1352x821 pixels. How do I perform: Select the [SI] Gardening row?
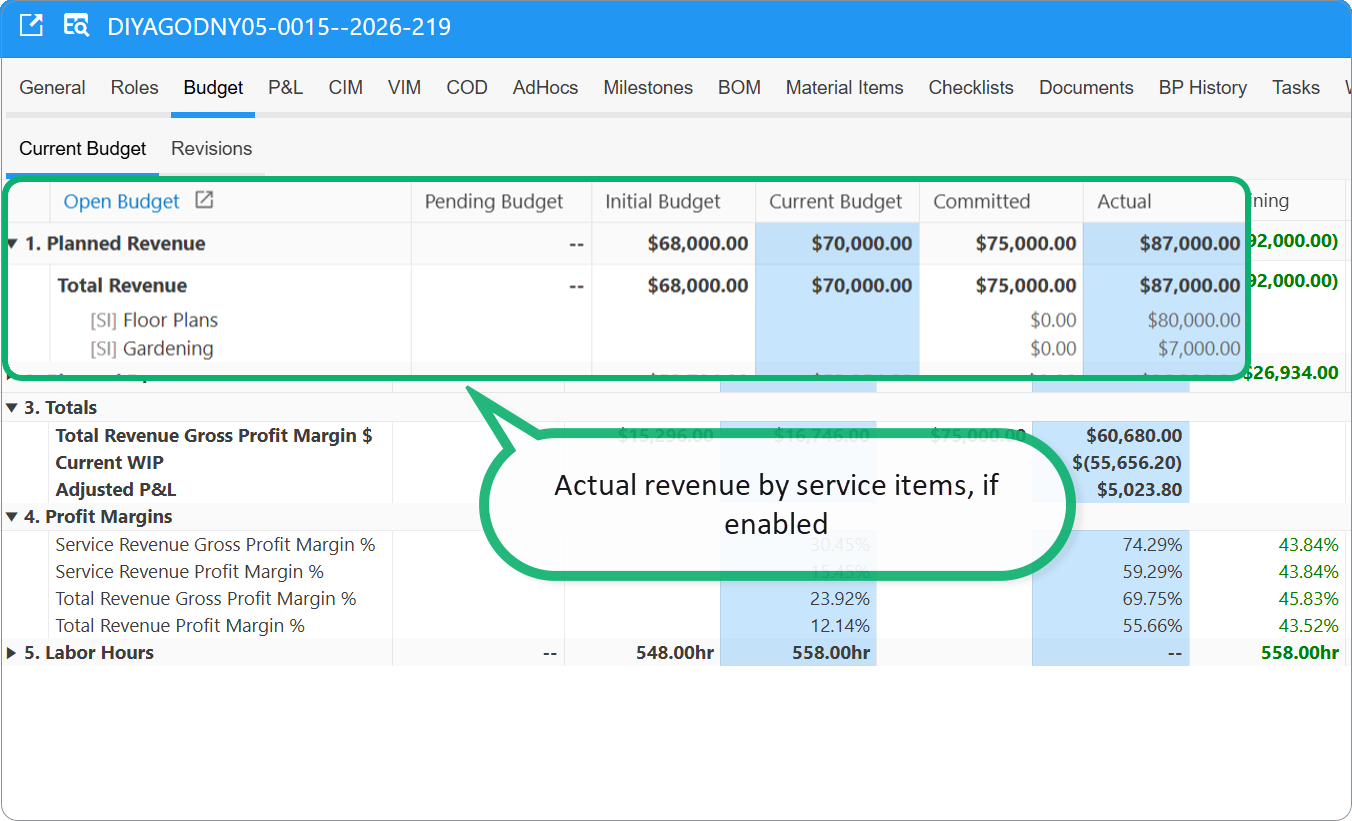pyautogui.click(x=152, y=348)
